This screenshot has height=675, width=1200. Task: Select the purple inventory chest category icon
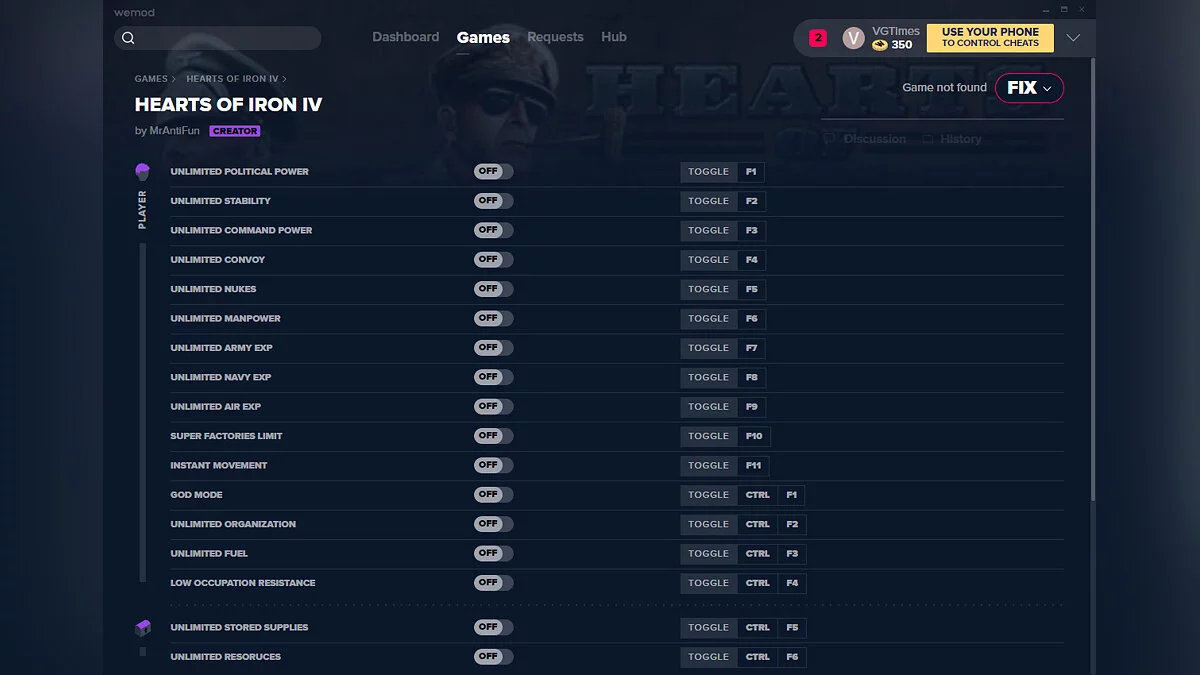click(x=142, y=628)
